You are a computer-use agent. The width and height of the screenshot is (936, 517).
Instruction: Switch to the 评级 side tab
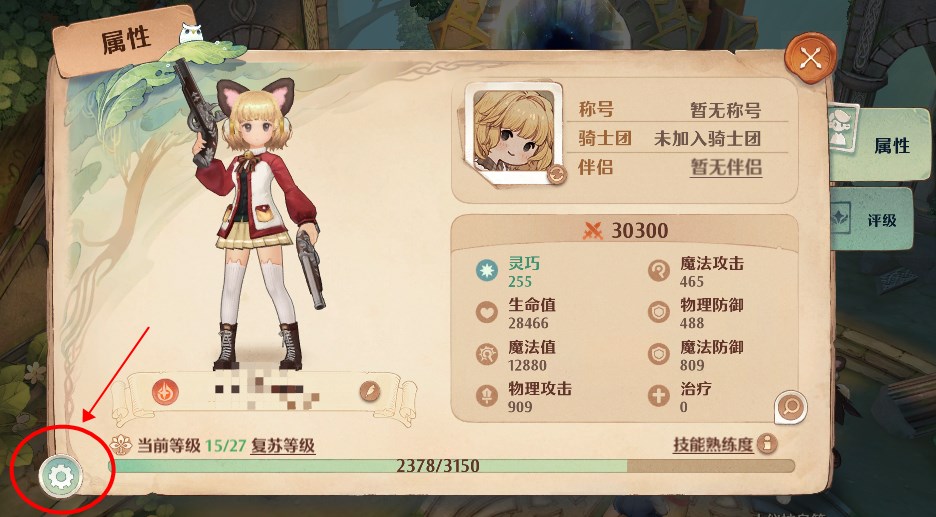[872, 220]
